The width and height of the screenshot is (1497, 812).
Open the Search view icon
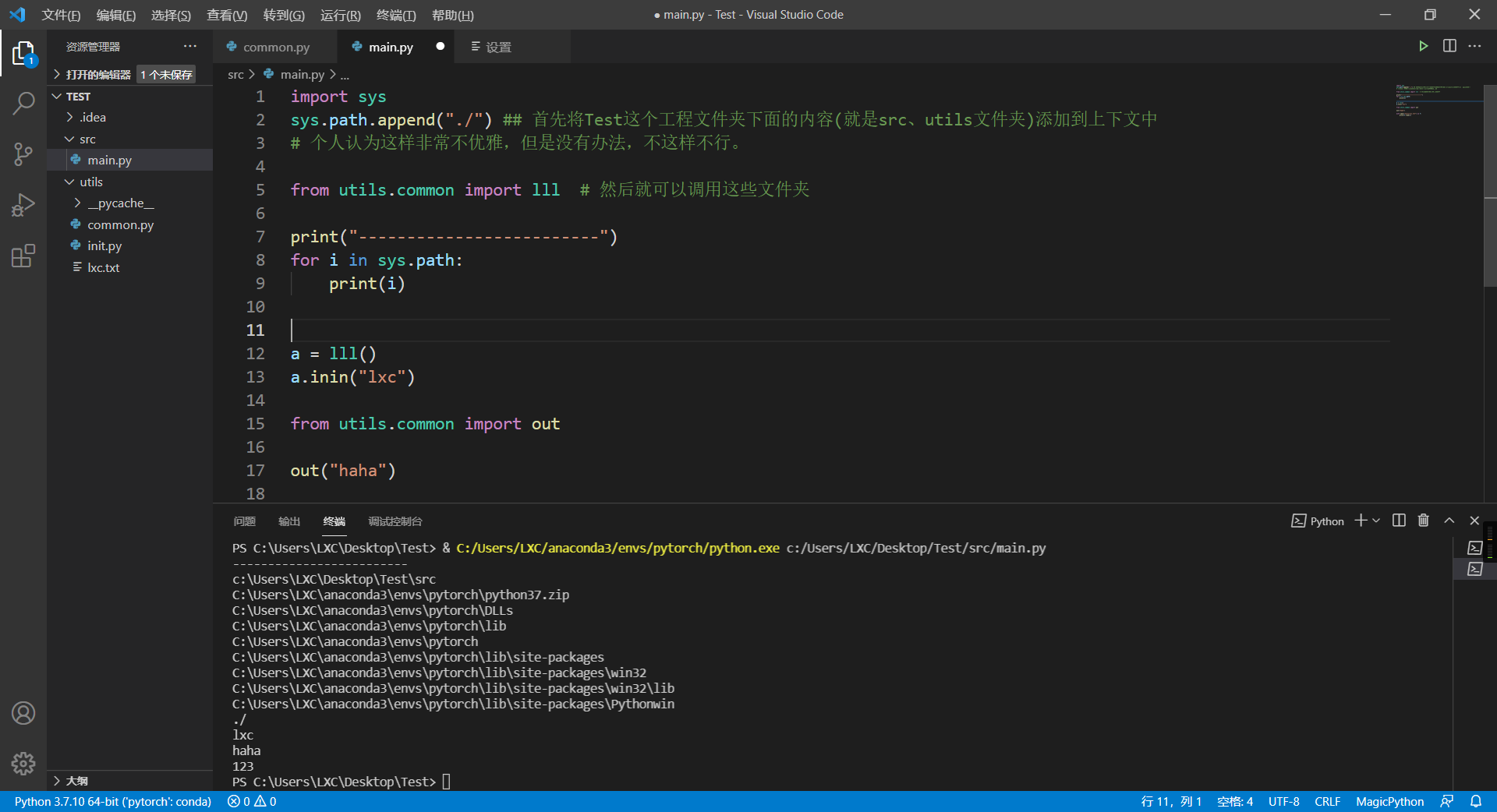tap(23, 103)
